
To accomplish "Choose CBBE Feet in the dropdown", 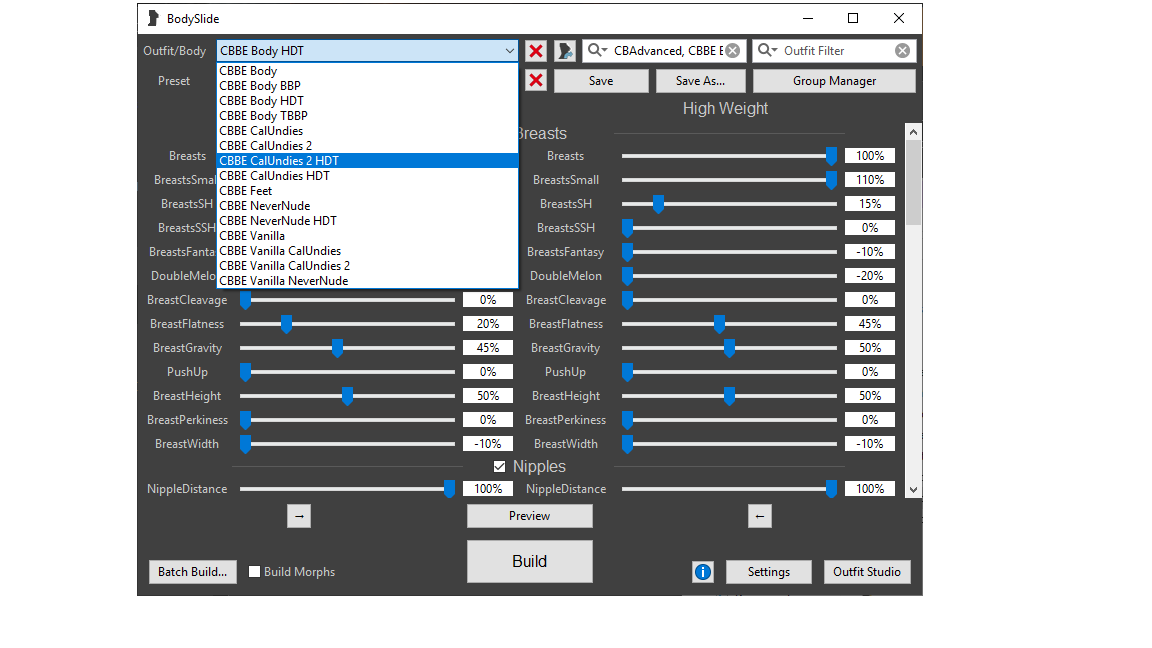I will point(367,191).
